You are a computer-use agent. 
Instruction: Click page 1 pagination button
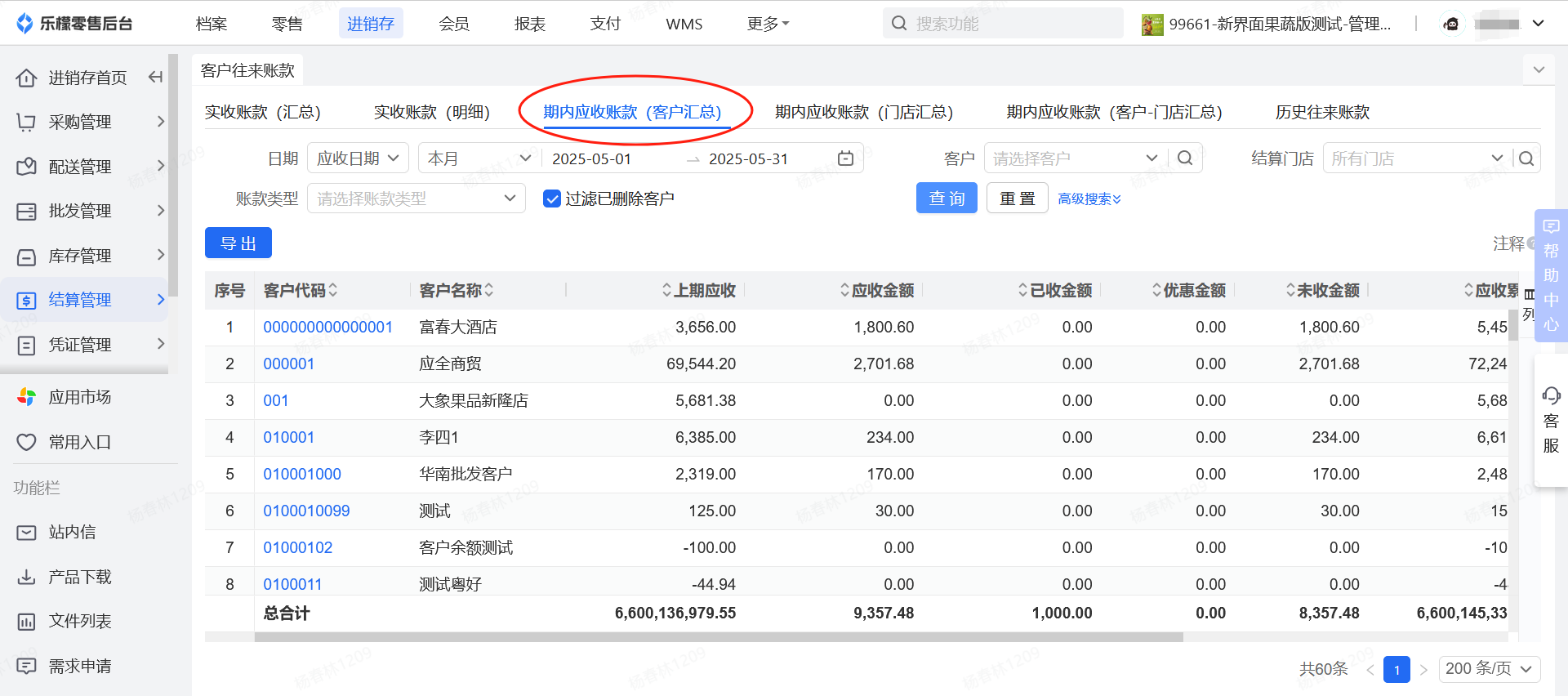click(x=1396, y=670)
